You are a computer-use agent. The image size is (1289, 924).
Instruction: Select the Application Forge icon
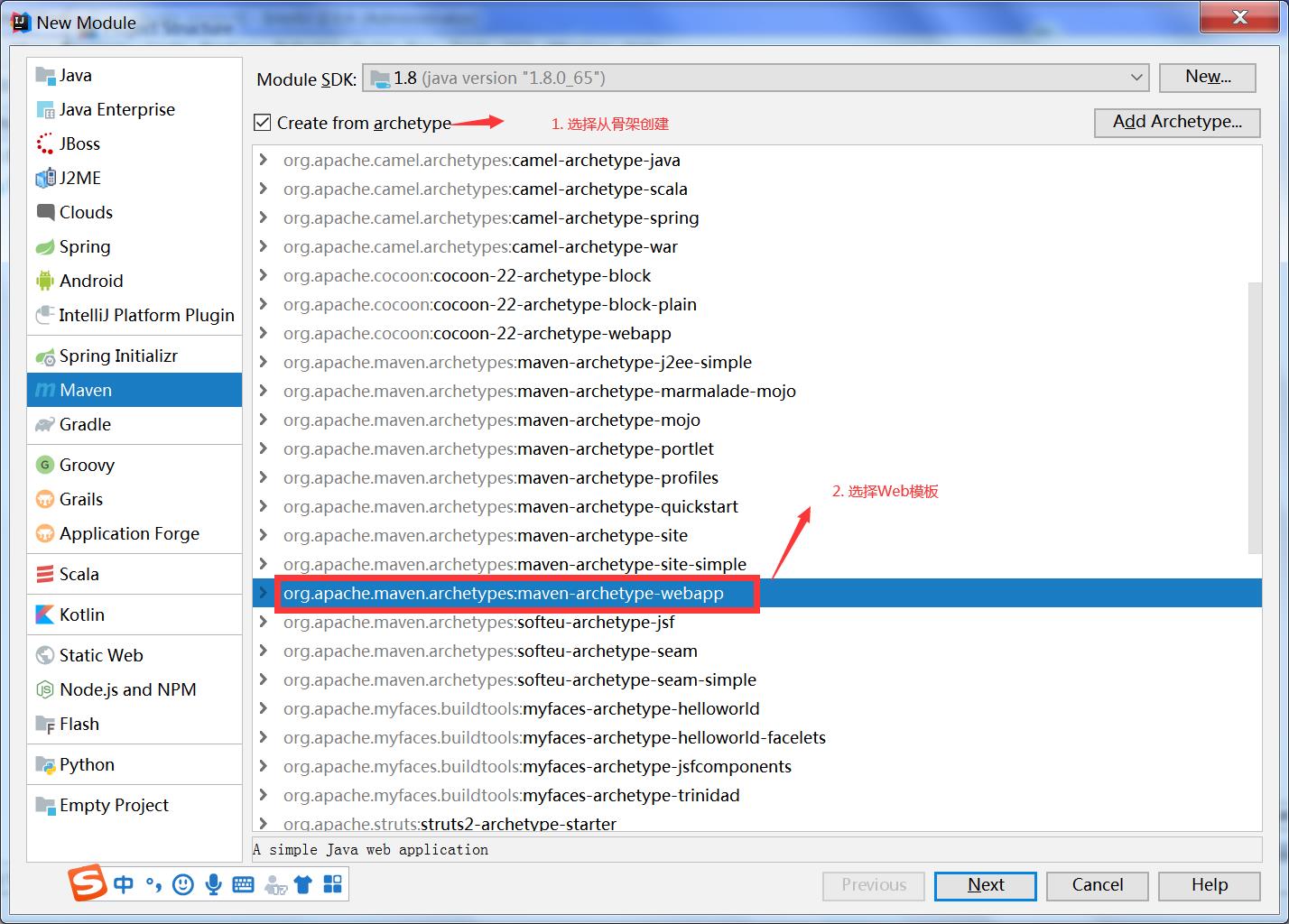(x=45, y=533)
